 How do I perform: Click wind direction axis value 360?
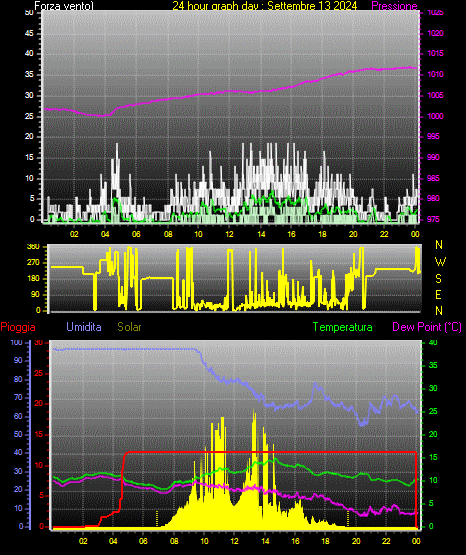tap(33, 247)
